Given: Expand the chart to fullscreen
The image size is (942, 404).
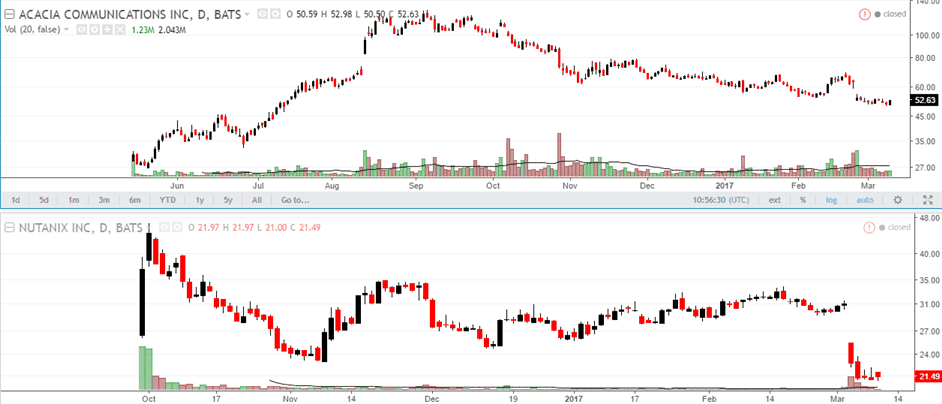Looking at the screenshot, I should (928, 200).
